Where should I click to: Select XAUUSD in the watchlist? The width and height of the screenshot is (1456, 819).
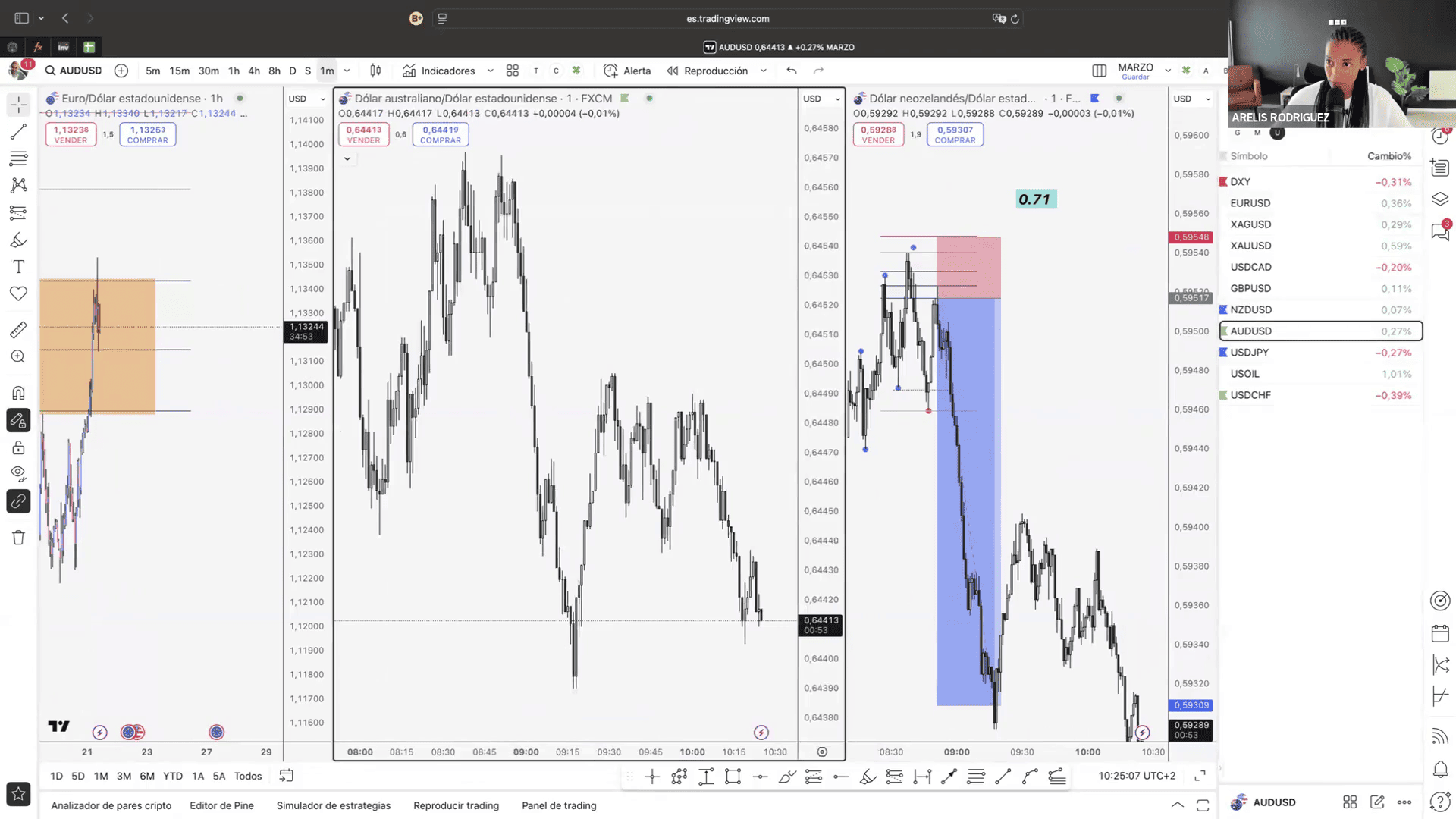1250,246
